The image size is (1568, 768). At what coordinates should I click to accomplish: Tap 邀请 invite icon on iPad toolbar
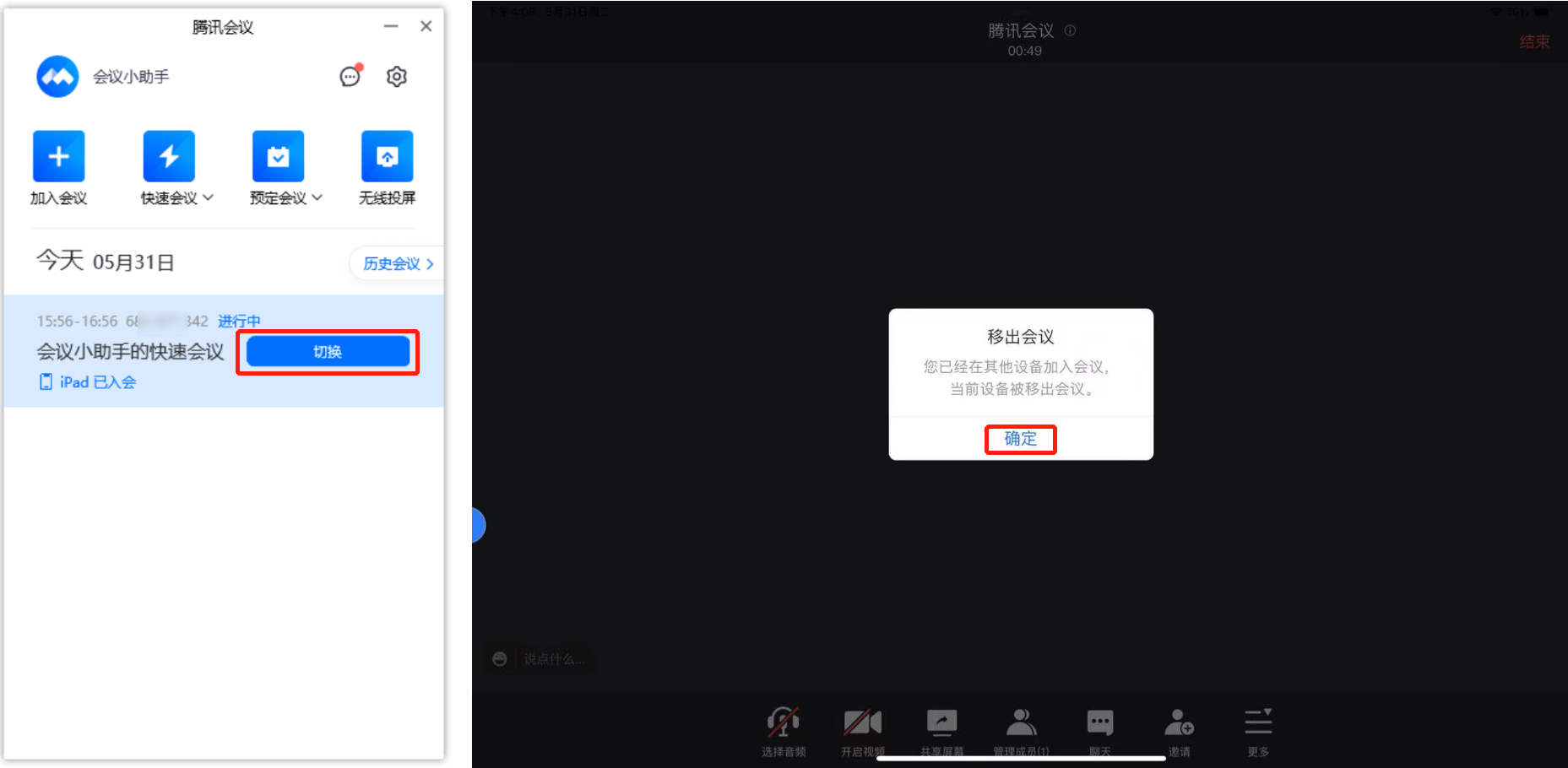[1179, 723]
